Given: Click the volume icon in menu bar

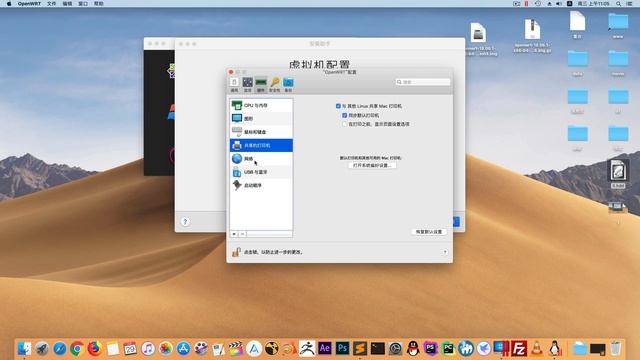Looking at the screenshot, I should pyautogui.click(x=559, y=4).
